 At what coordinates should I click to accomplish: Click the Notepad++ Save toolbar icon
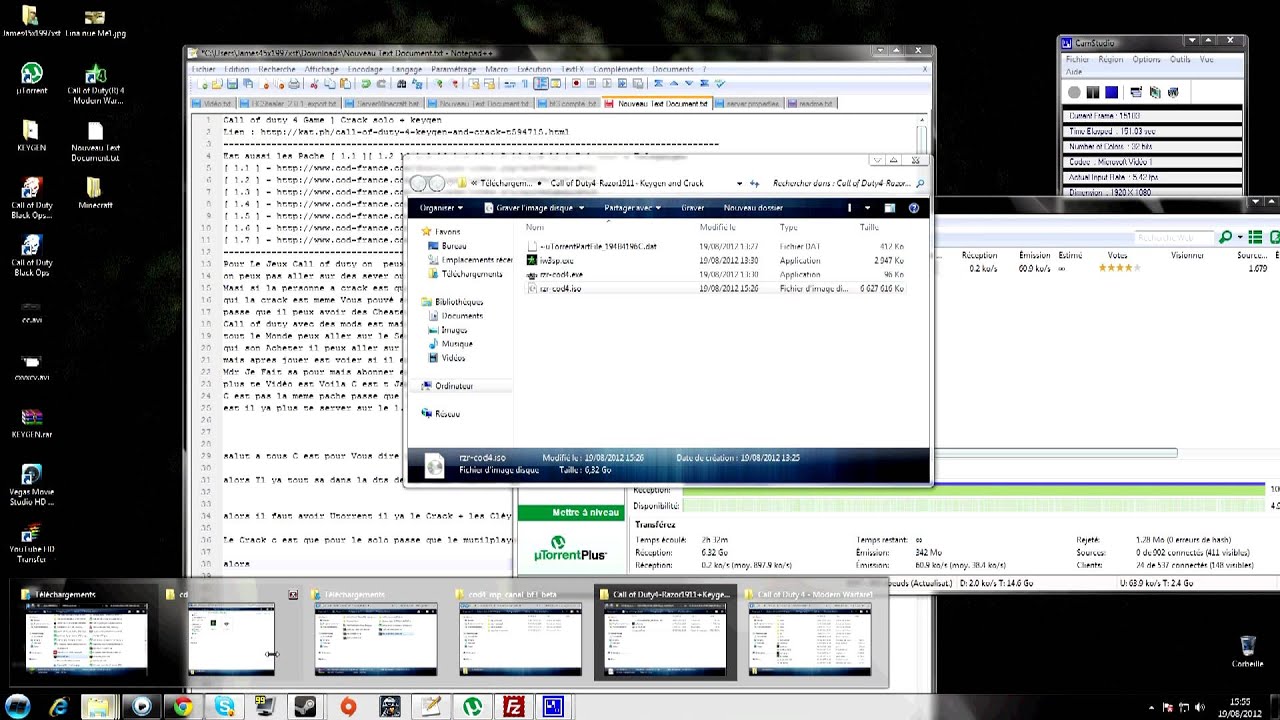point(233,84)
